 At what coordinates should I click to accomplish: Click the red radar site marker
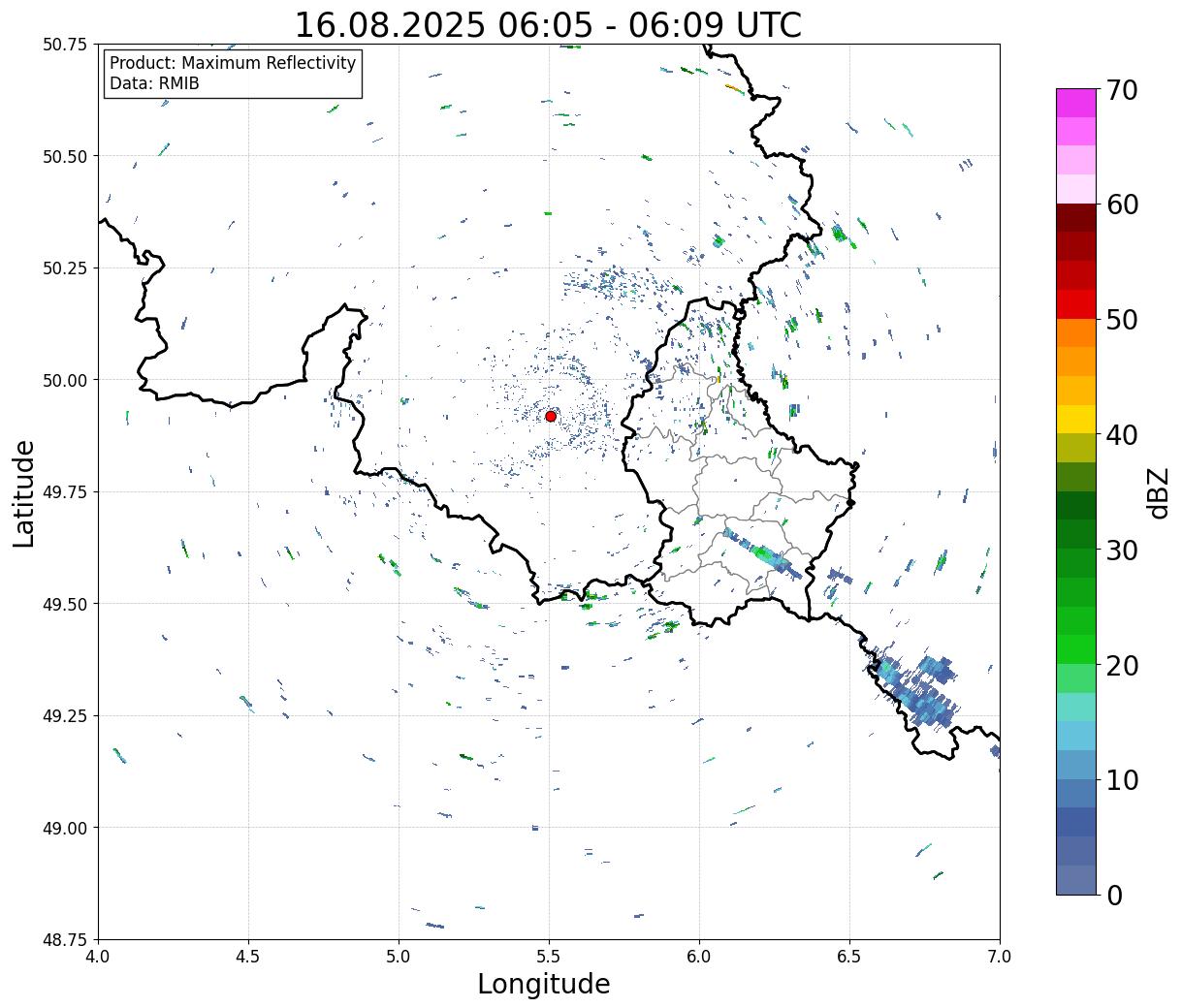[x=550, y=416]
